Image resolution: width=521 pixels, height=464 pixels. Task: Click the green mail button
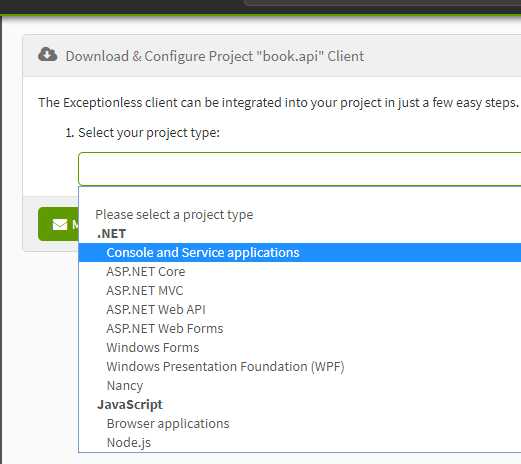pyautogui.click(x=59, y=224)
